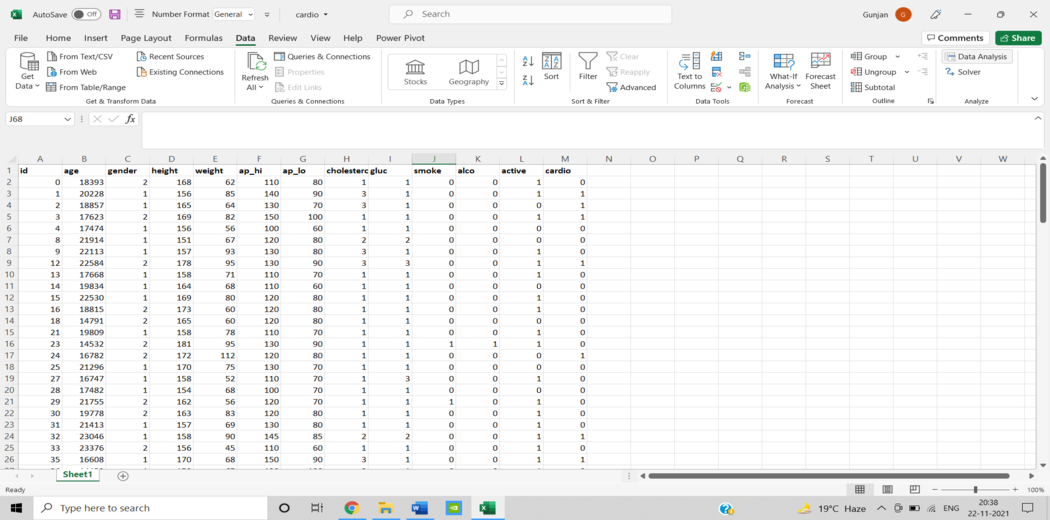Viewport: 1050px width, 520px height.
Task: Click the Save icon in title bar
Action: (115, 15)
